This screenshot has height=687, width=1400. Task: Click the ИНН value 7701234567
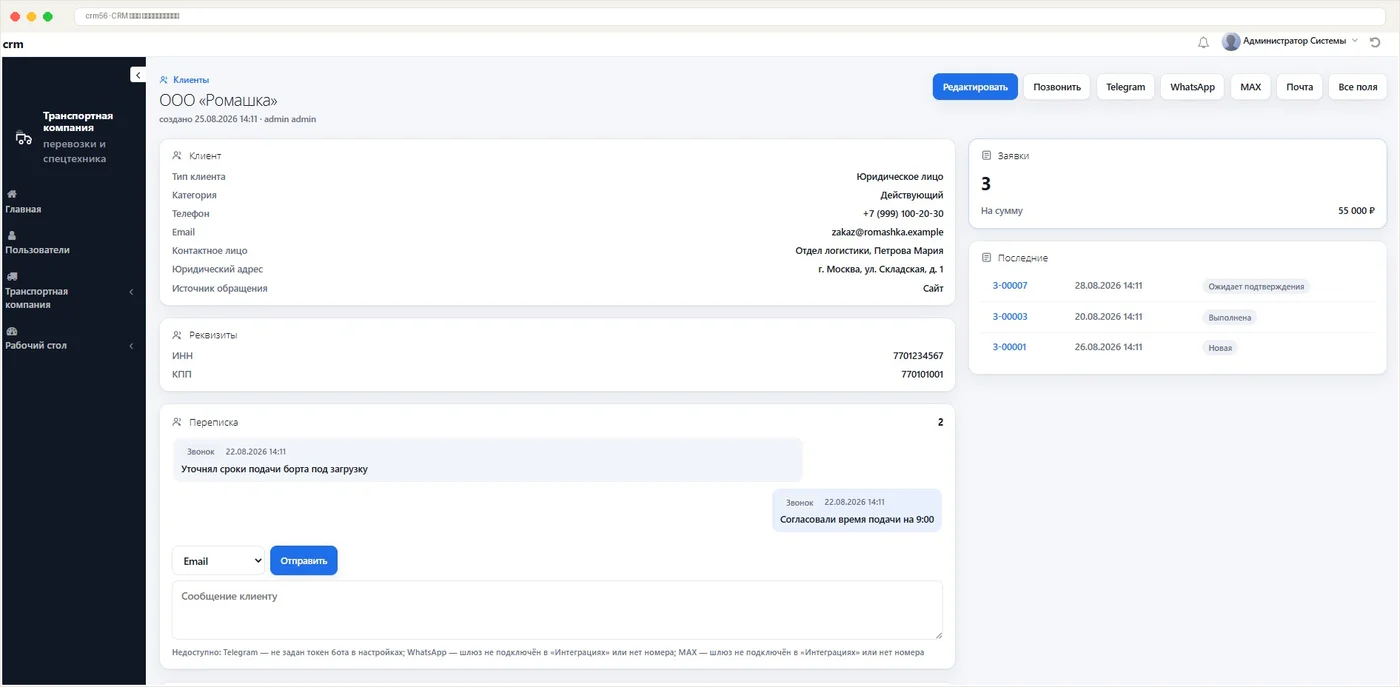click(918, 356)
